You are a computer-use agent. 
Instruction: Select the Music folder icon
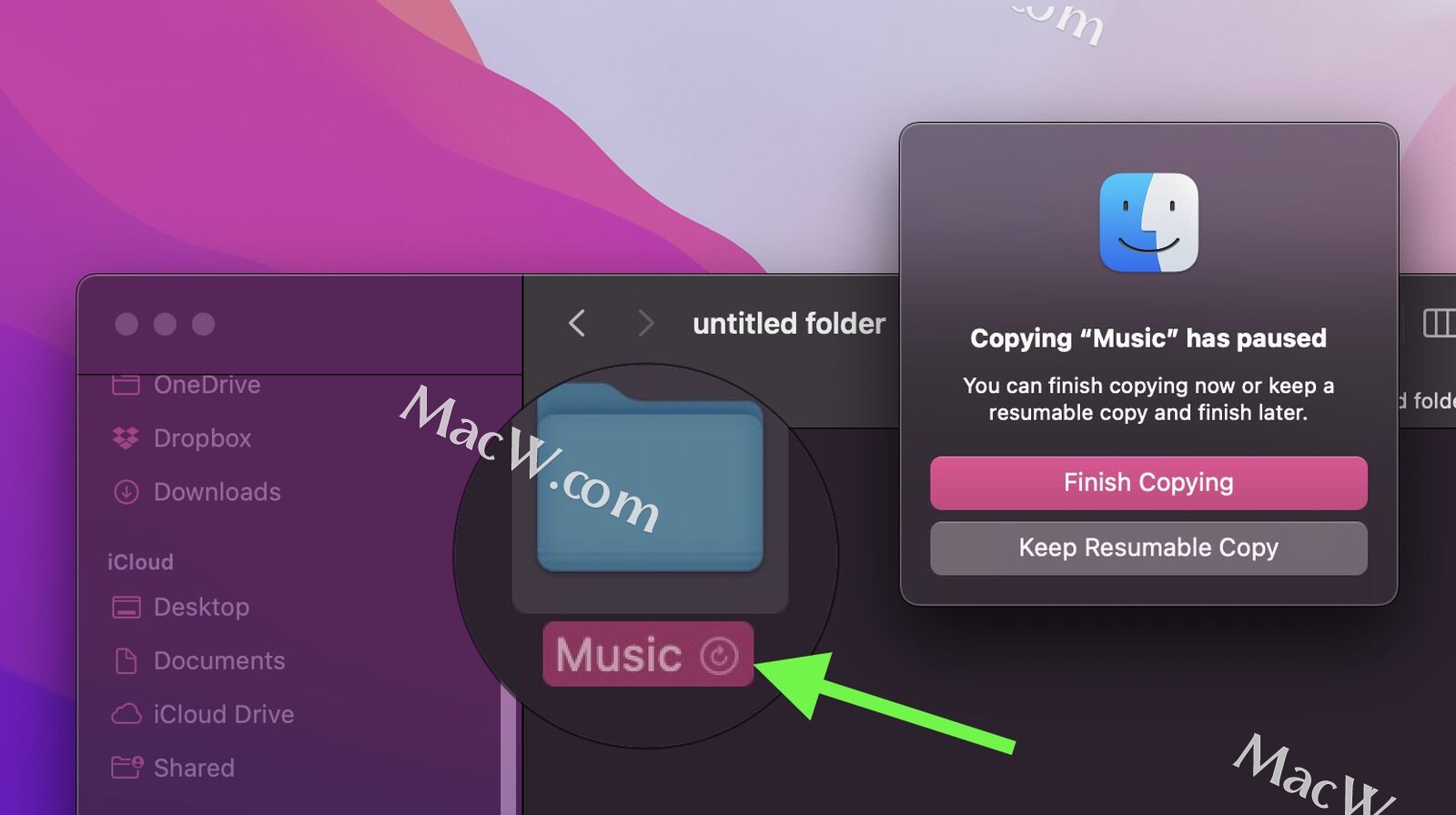pyautogui.click(x=650, y=478)
